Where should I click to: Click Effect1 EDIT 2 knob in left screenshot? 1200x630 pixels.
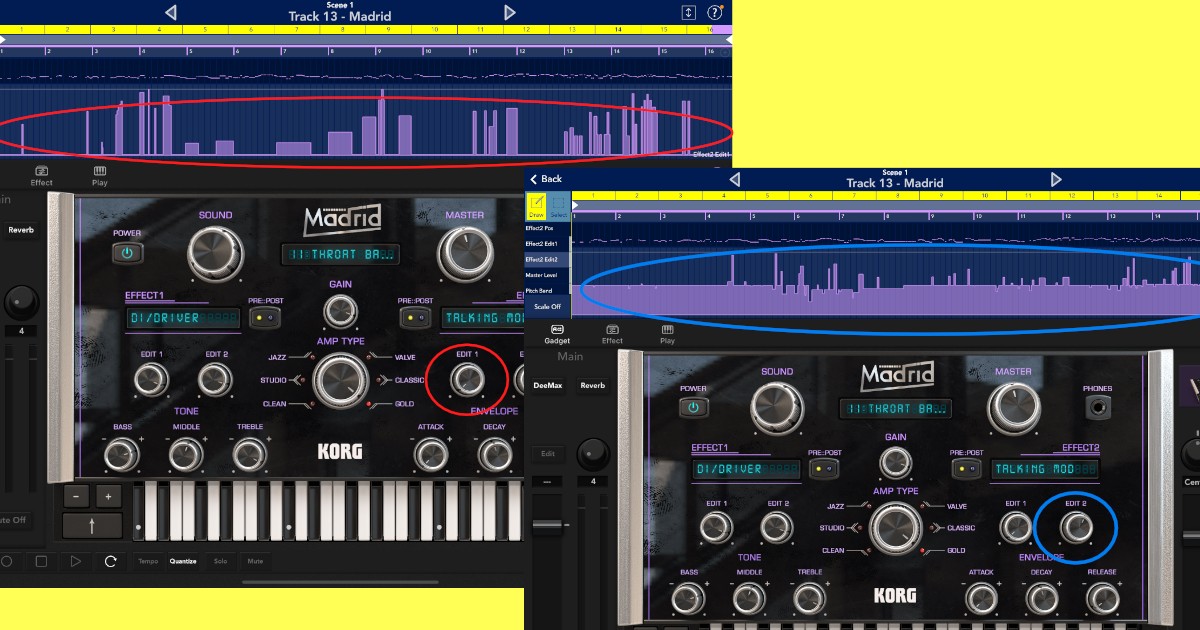(x=216, y=379)
